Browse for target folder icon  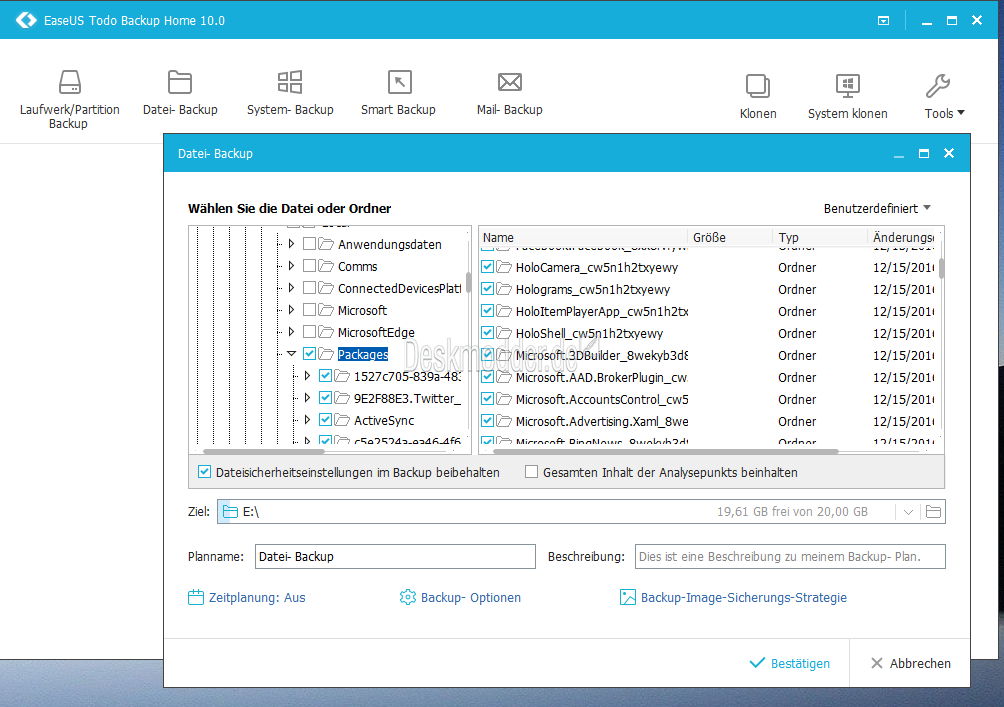point(934,512)
